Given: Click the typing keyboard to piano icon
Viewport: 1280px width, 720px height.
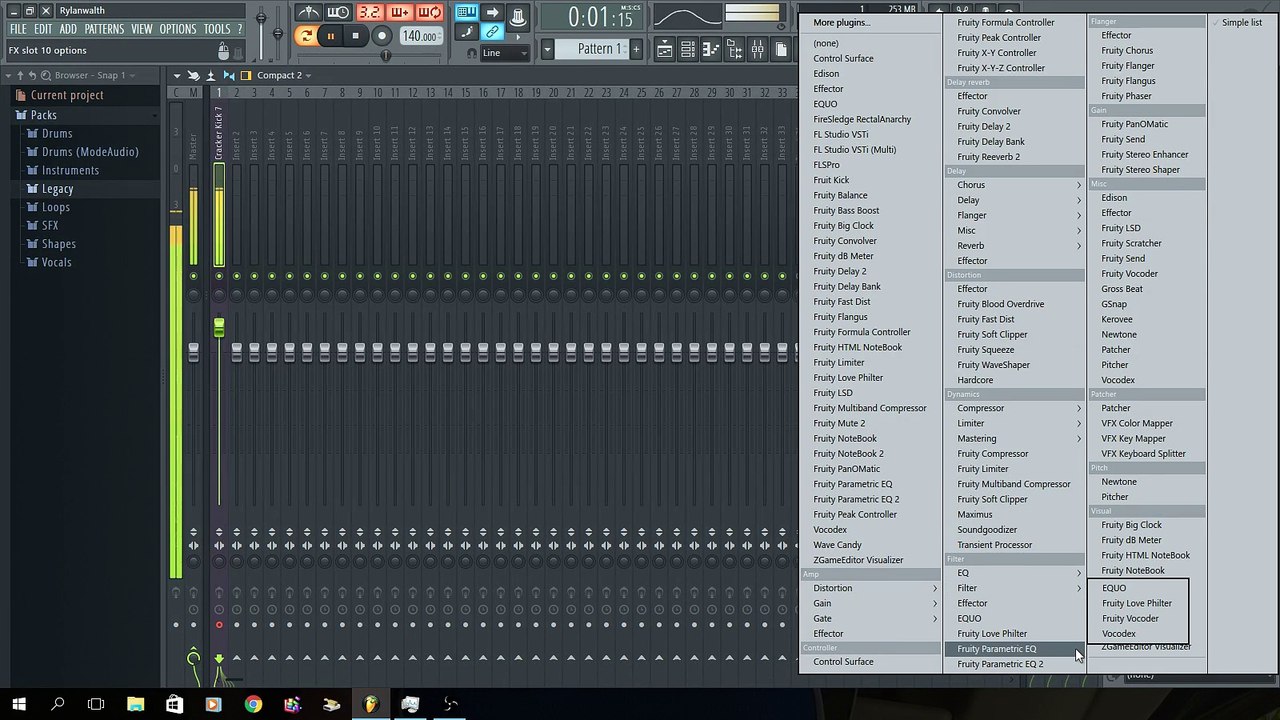Looking at the screenshot, I should [466, 13].
